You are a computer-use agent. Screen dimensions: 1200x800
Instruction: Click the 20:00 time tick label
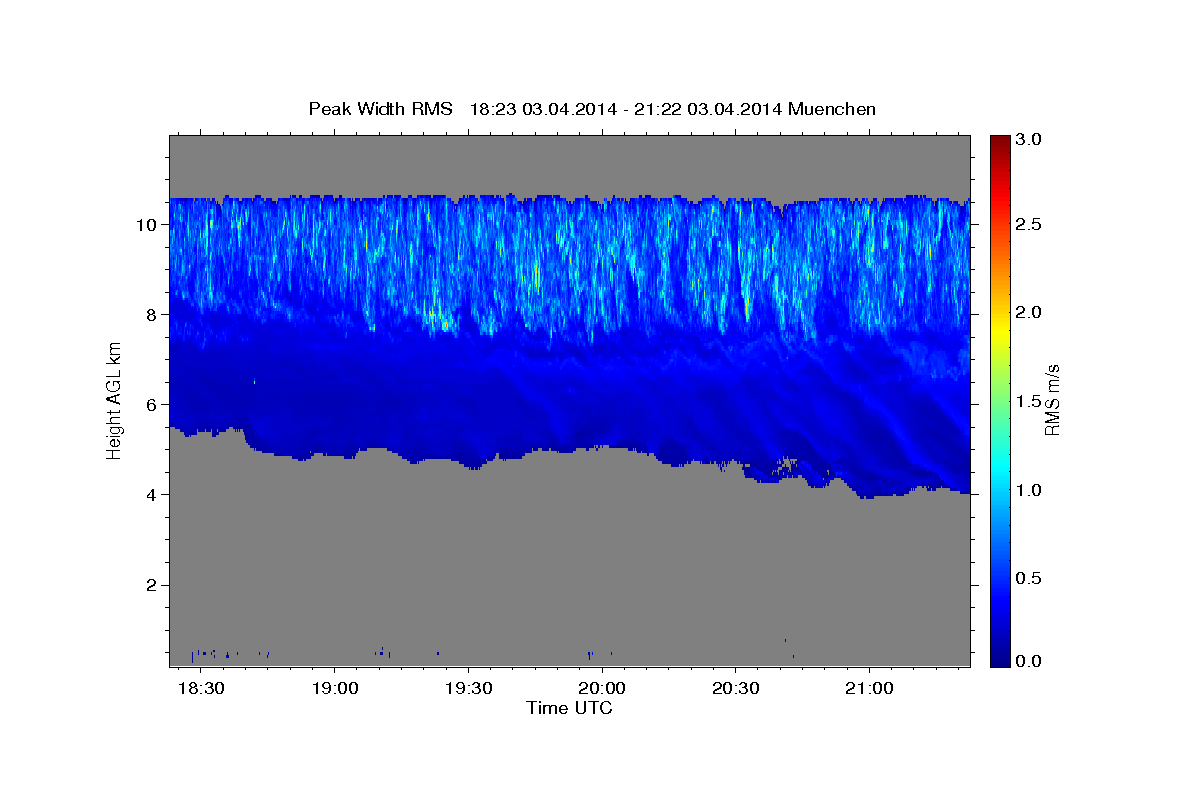click(602, 690)
